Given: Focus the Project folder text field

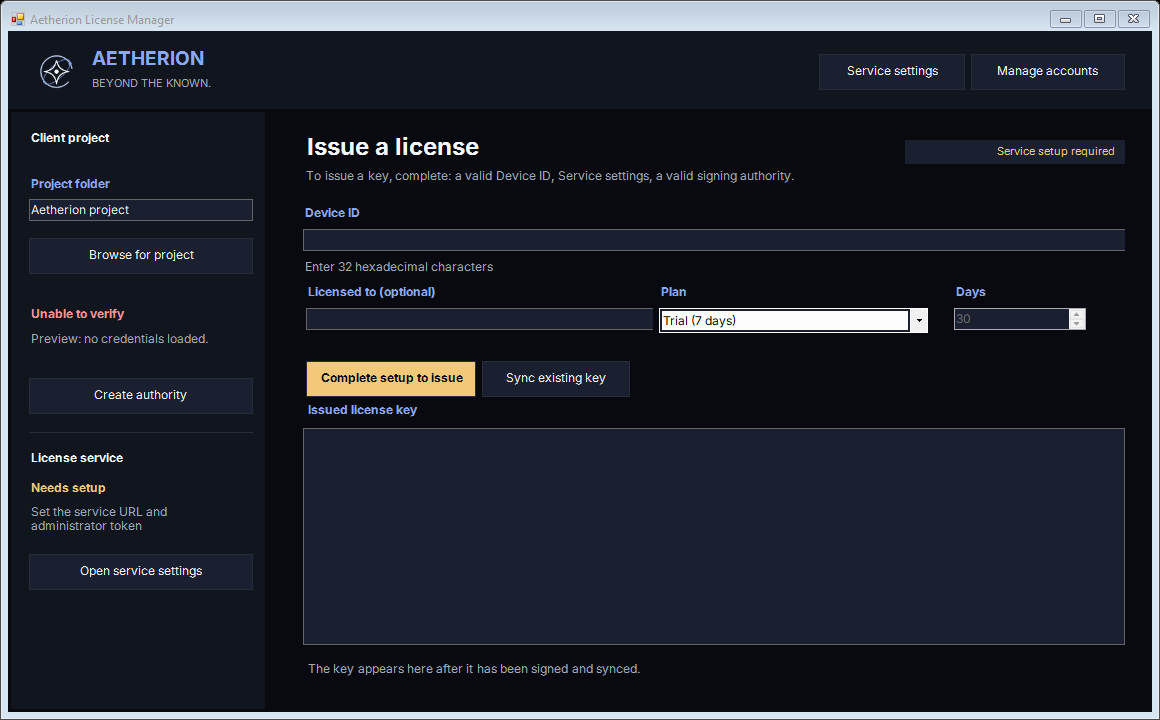Looking at the screenshot, I should click(141, 210).
